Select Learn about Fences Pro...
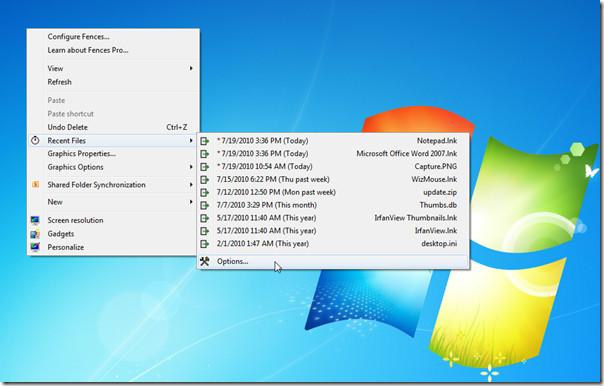604x386 pixels. tap(113, 50)
